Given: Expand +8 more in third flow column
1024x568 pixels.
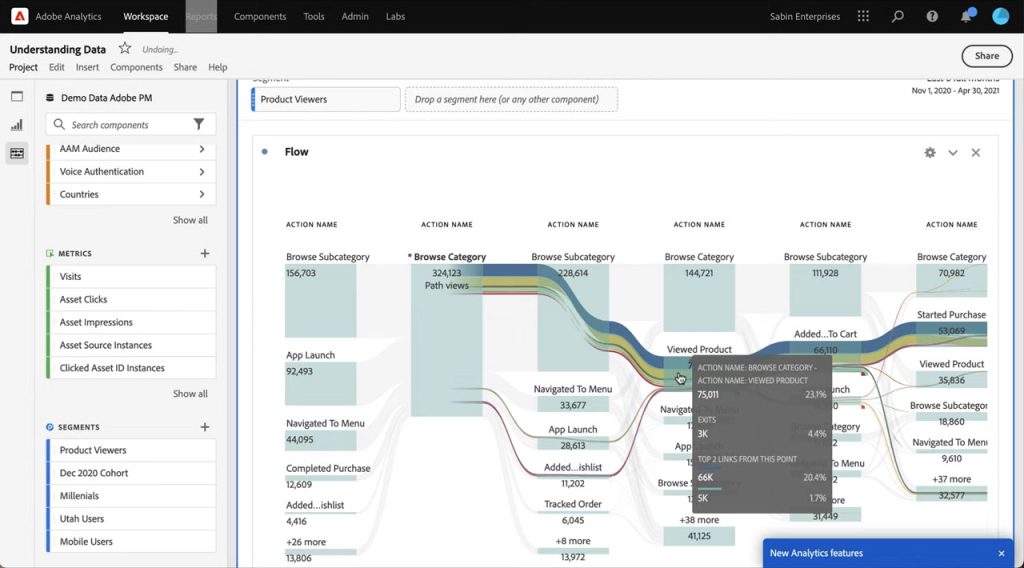Looking at the screenshot, I should pos(573,541).
